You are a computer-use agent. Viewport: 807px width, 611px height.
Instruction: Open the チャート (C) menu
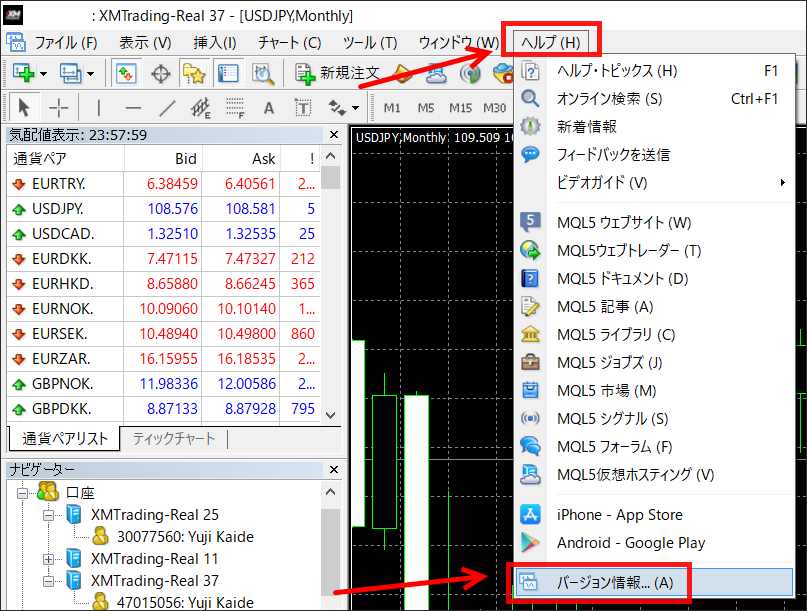click(289, 42)
